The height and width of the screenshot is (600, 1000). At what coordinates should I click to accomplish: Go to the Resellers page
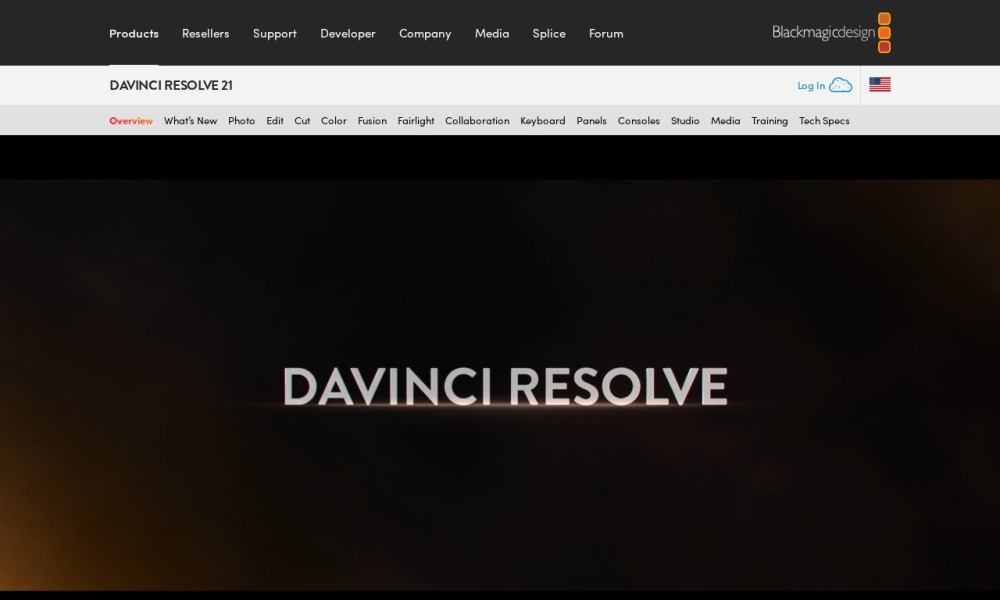coord(205,33)
